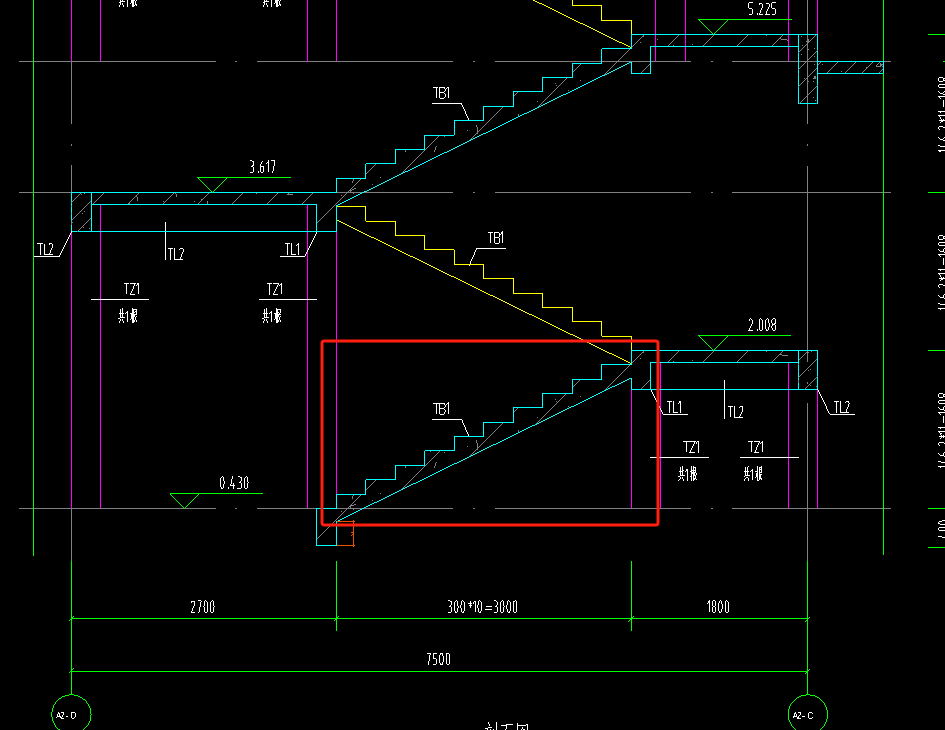Pick the orange marker at the stair base
Image resolution: width=945 pixels, height=730 pixels.
coord(346,533)
